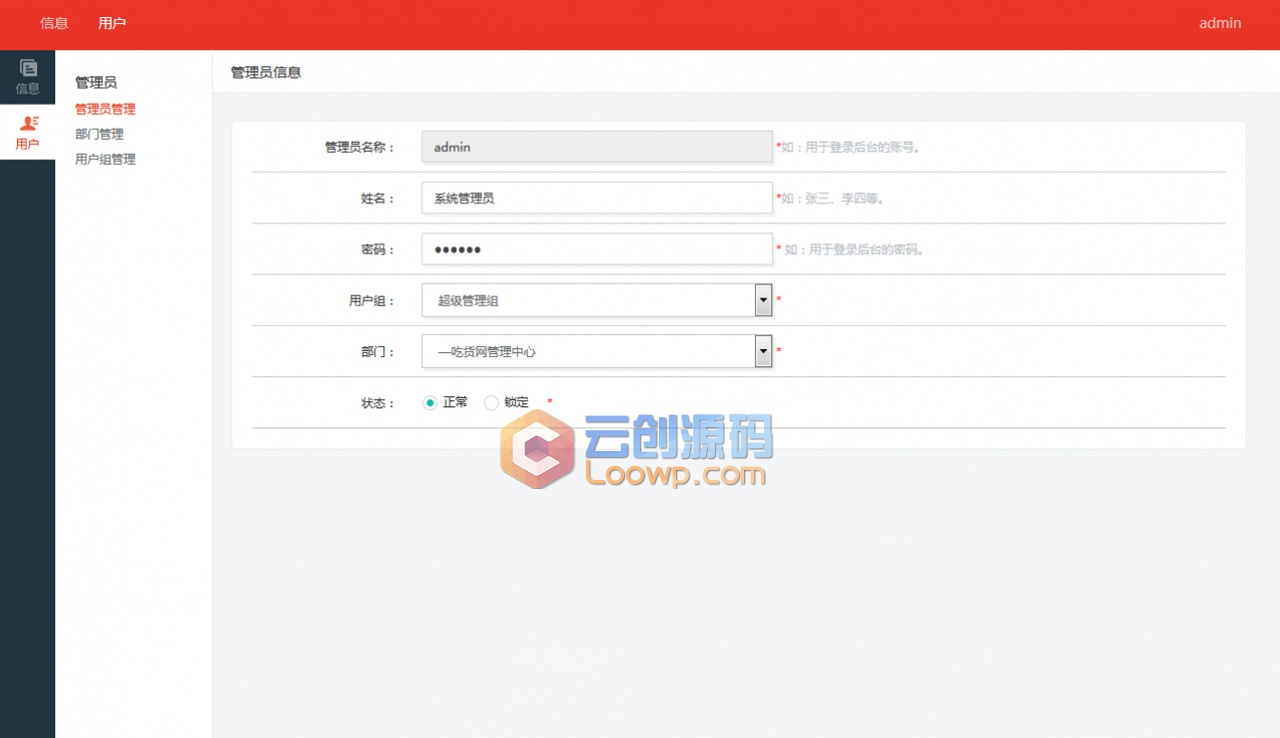Click the 管理员信息 page title
The width and height of the screenshot is (1280, 738).
(266, 72)
